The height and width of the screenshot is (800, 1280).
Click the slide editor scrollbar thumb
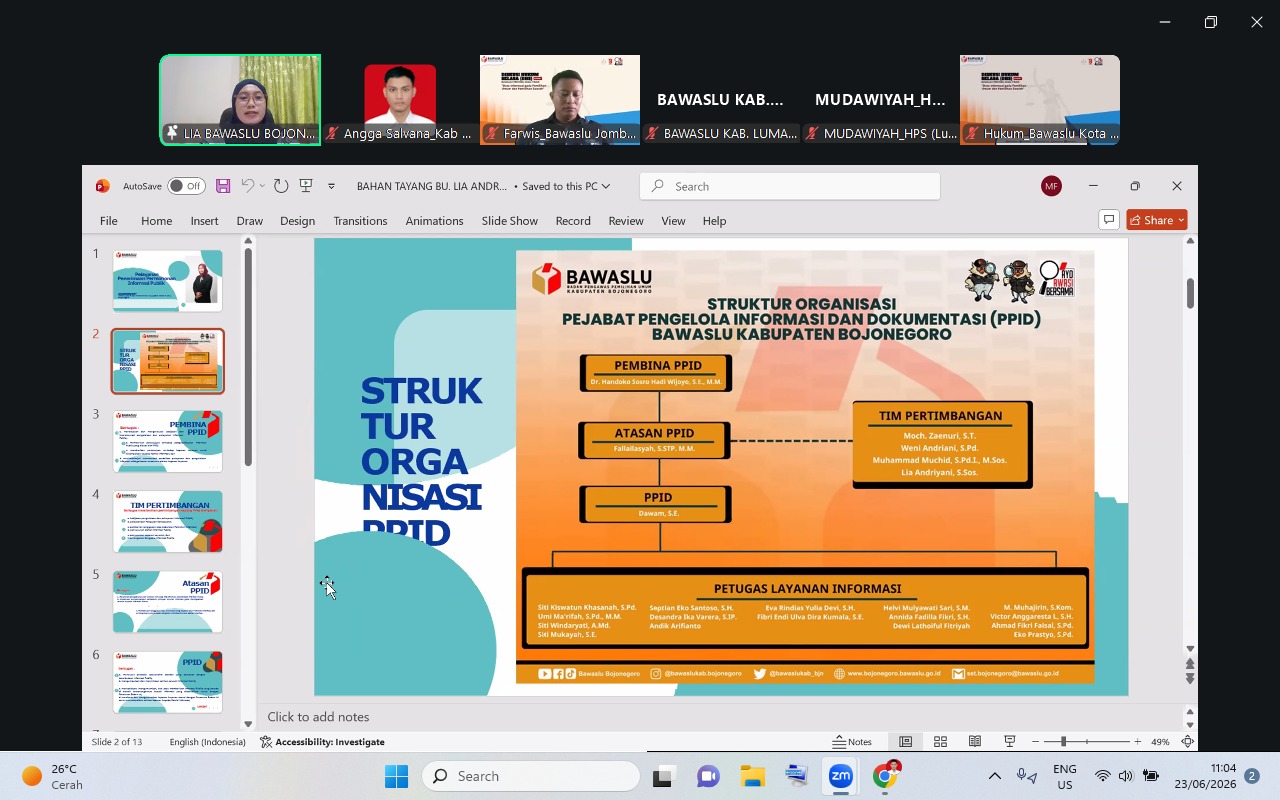(x=1190, y=293)
